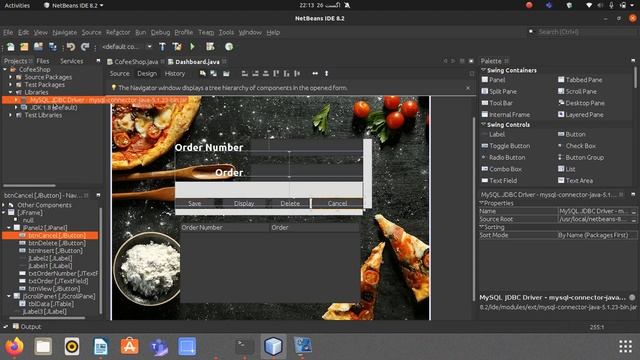Click the Profile Project toolbar icon
640x360 pixels.
tap(229, 47)
